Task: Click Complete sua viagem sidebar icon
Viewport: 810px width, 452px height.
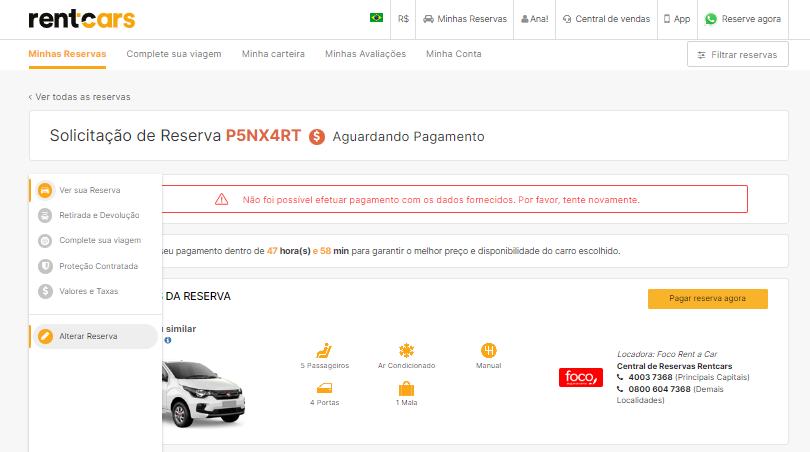Action: pos(45,241)
